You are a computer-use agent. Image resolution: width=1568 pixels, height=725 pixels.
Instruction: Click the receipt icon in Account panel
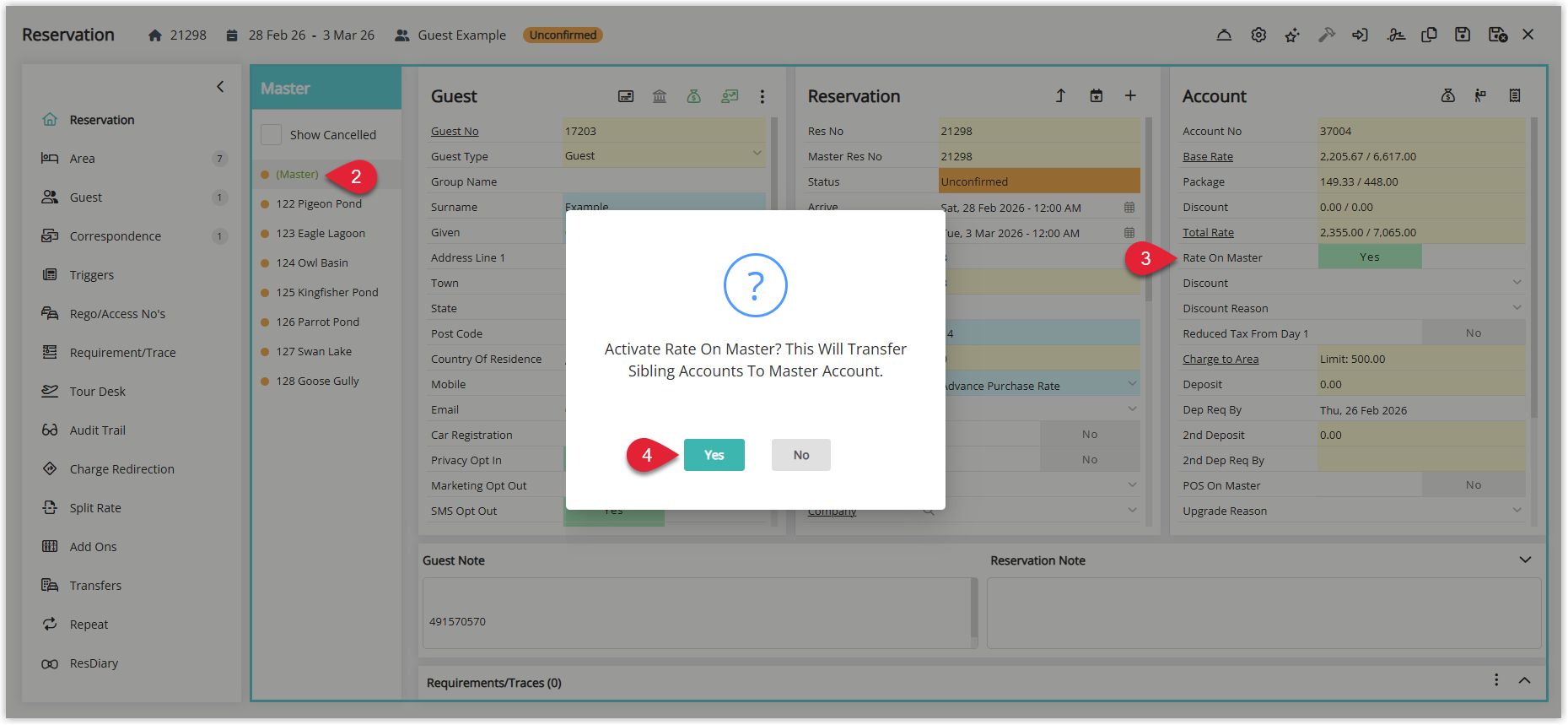pos(1515,96)
